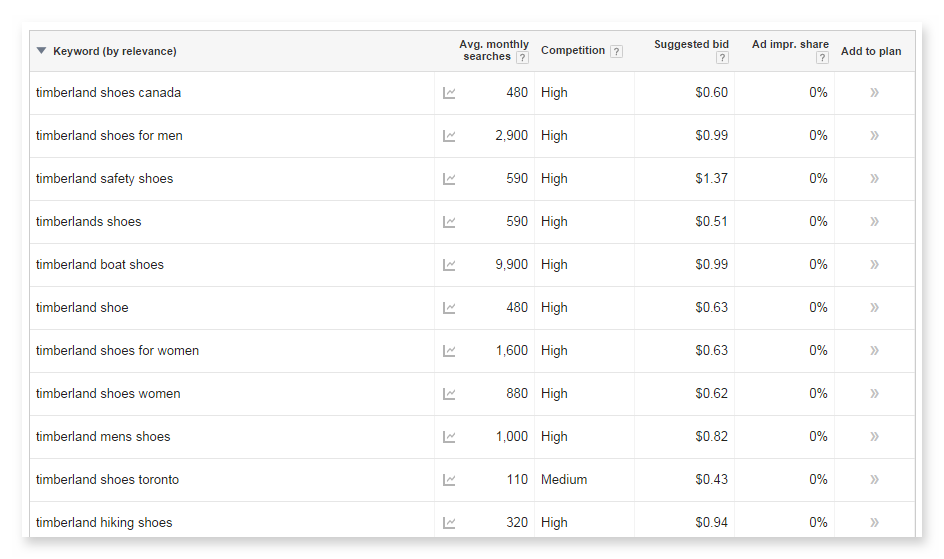Add timberland shoes for men to plan
This screenshot has height=559, width=944.
(x=874, y=136)
